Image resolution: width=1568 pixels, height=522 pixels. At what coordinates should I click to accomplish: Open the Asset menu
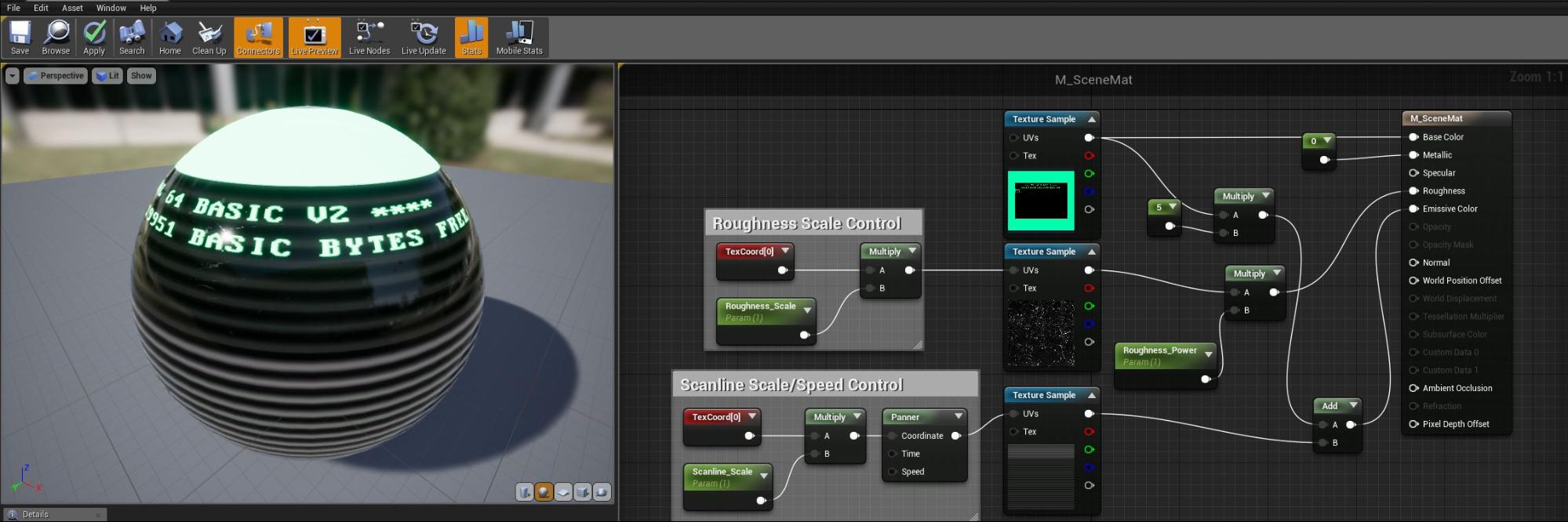[72, 8]
